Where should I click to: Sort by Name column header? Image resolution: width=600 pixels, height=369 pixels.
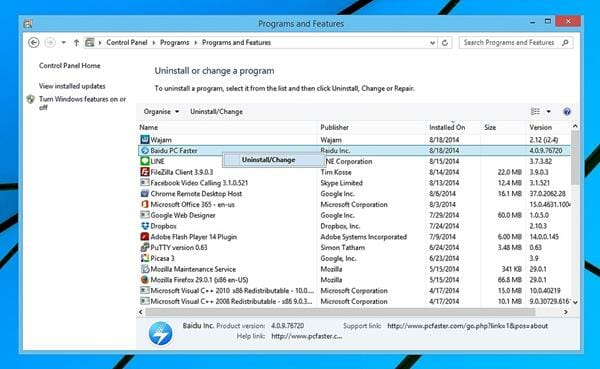(x=148, y=127)
